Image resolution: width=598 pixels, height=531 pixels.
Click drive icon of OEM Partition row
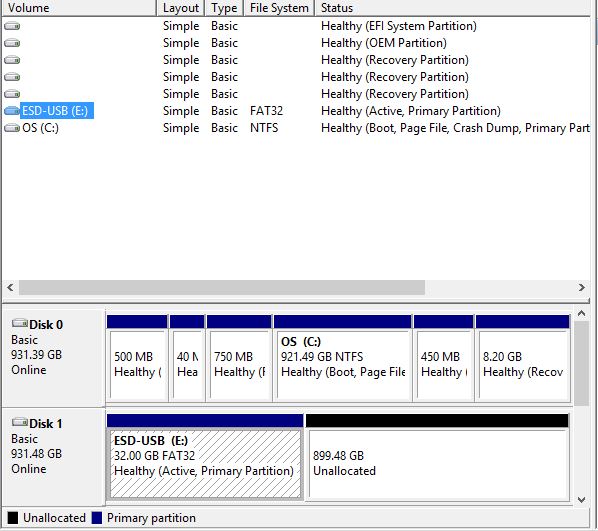pos(12,43)
